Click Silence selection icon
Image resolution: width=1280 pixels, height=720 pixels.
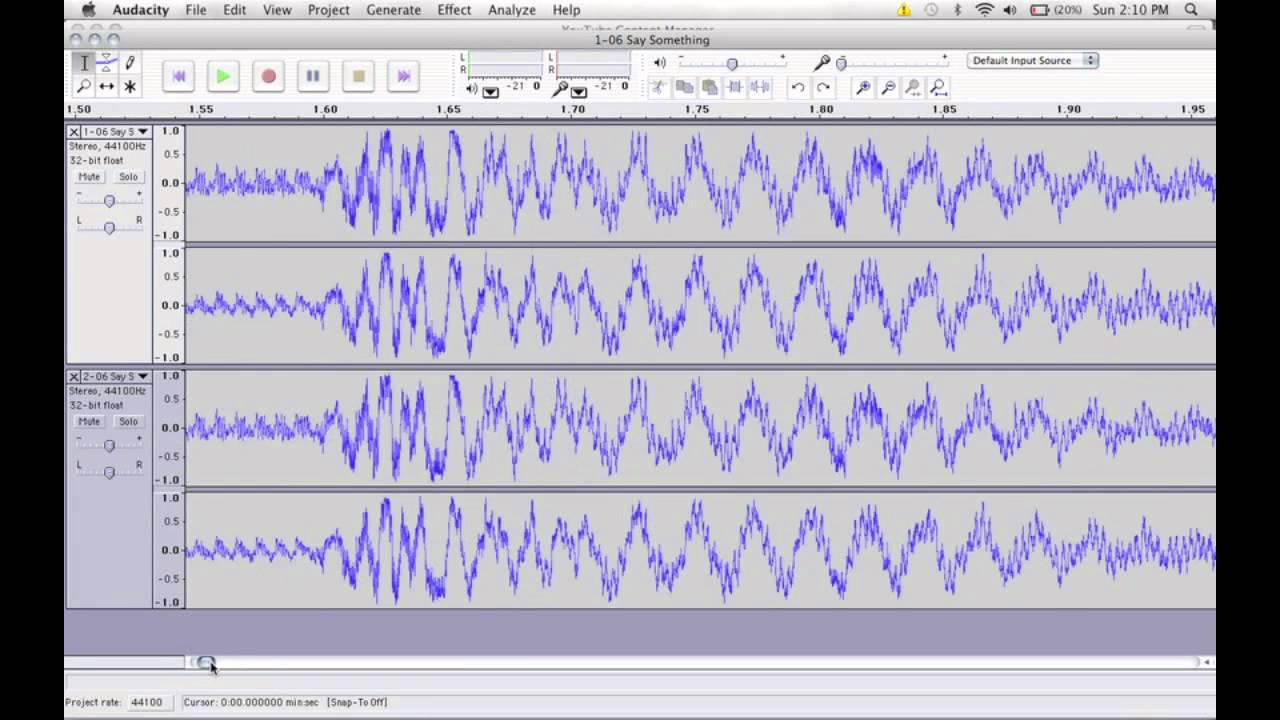(x=760, y=87)
